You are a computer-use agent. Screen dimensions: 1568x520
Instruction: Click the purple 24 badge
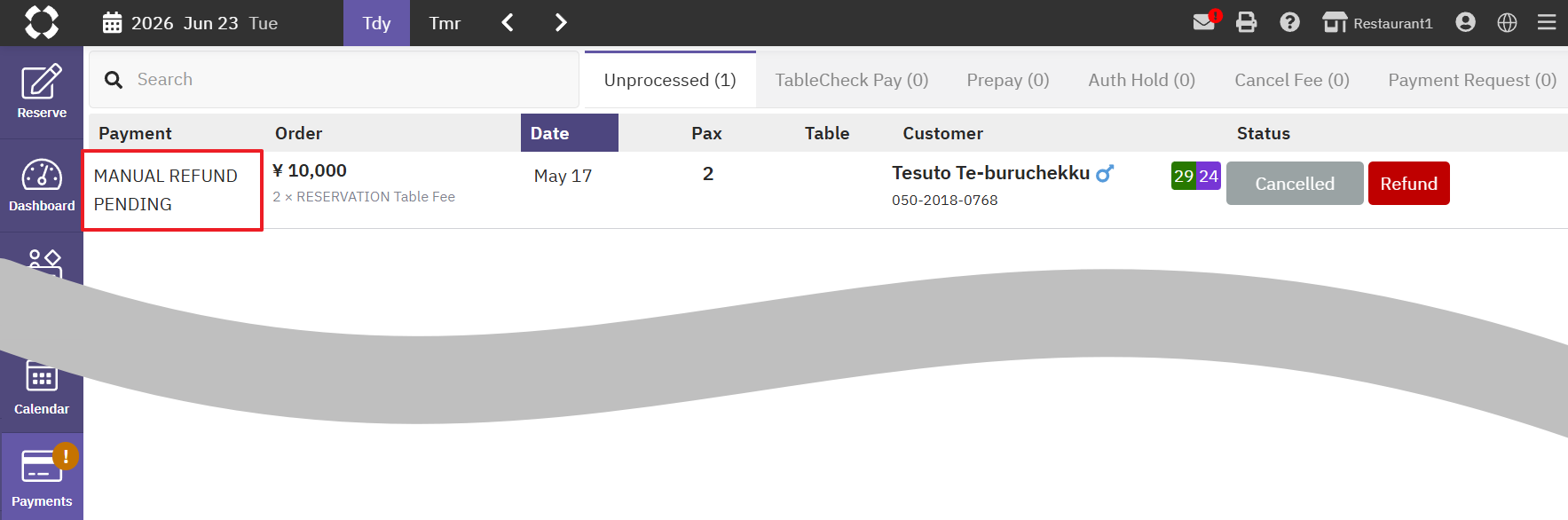tap(1209, 176)
